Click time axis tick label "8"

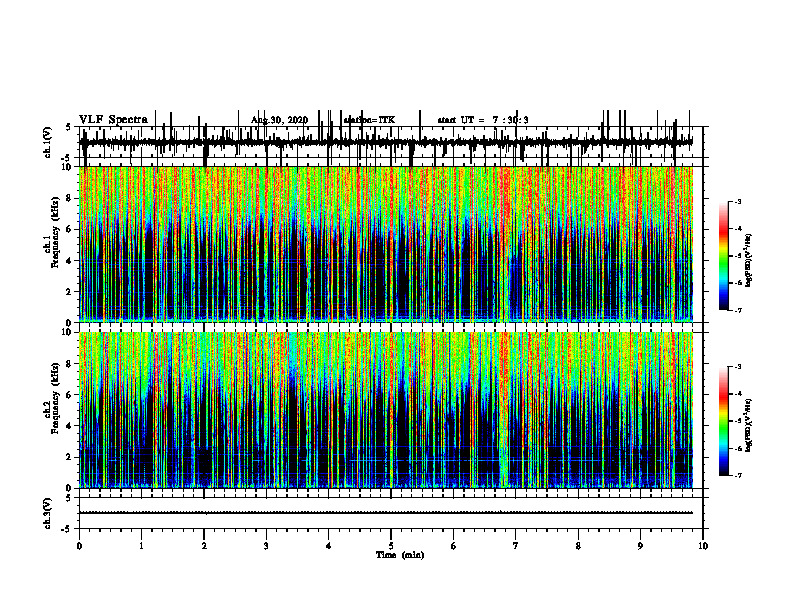click(578, 546)
